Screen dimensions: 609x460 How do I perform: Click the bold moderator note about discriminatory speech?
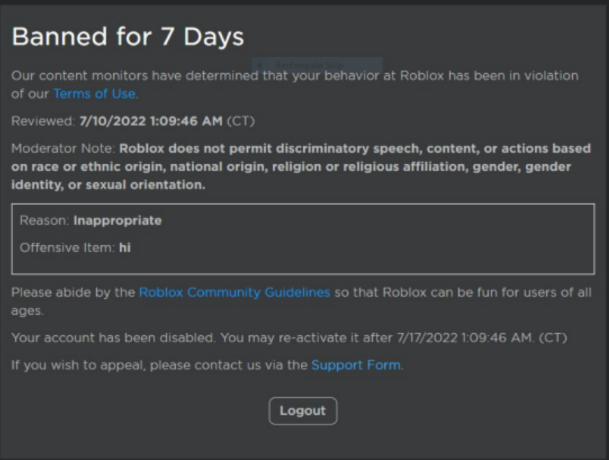[300, 166]
